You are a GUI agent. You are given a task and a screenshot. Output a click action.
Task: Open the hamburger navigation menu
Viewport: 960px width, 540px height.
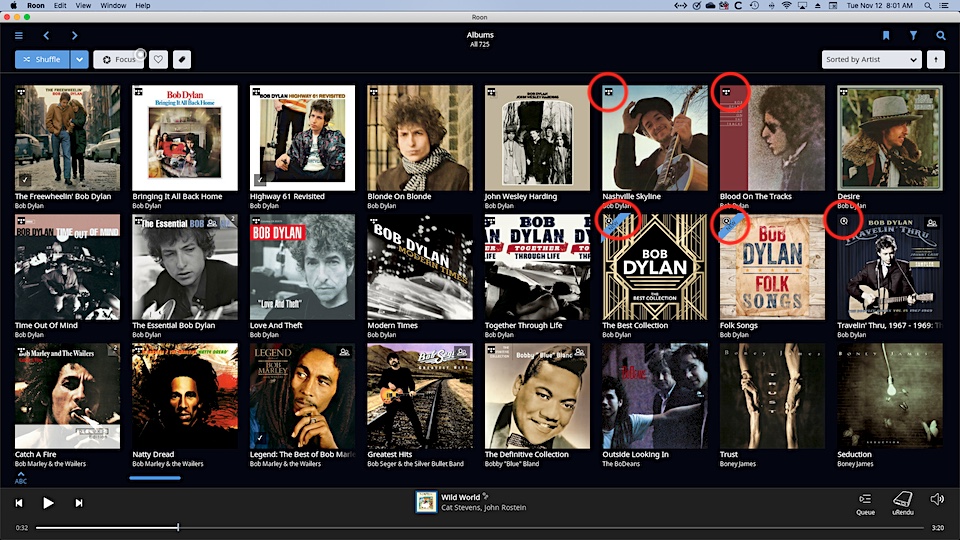[19, 36]
